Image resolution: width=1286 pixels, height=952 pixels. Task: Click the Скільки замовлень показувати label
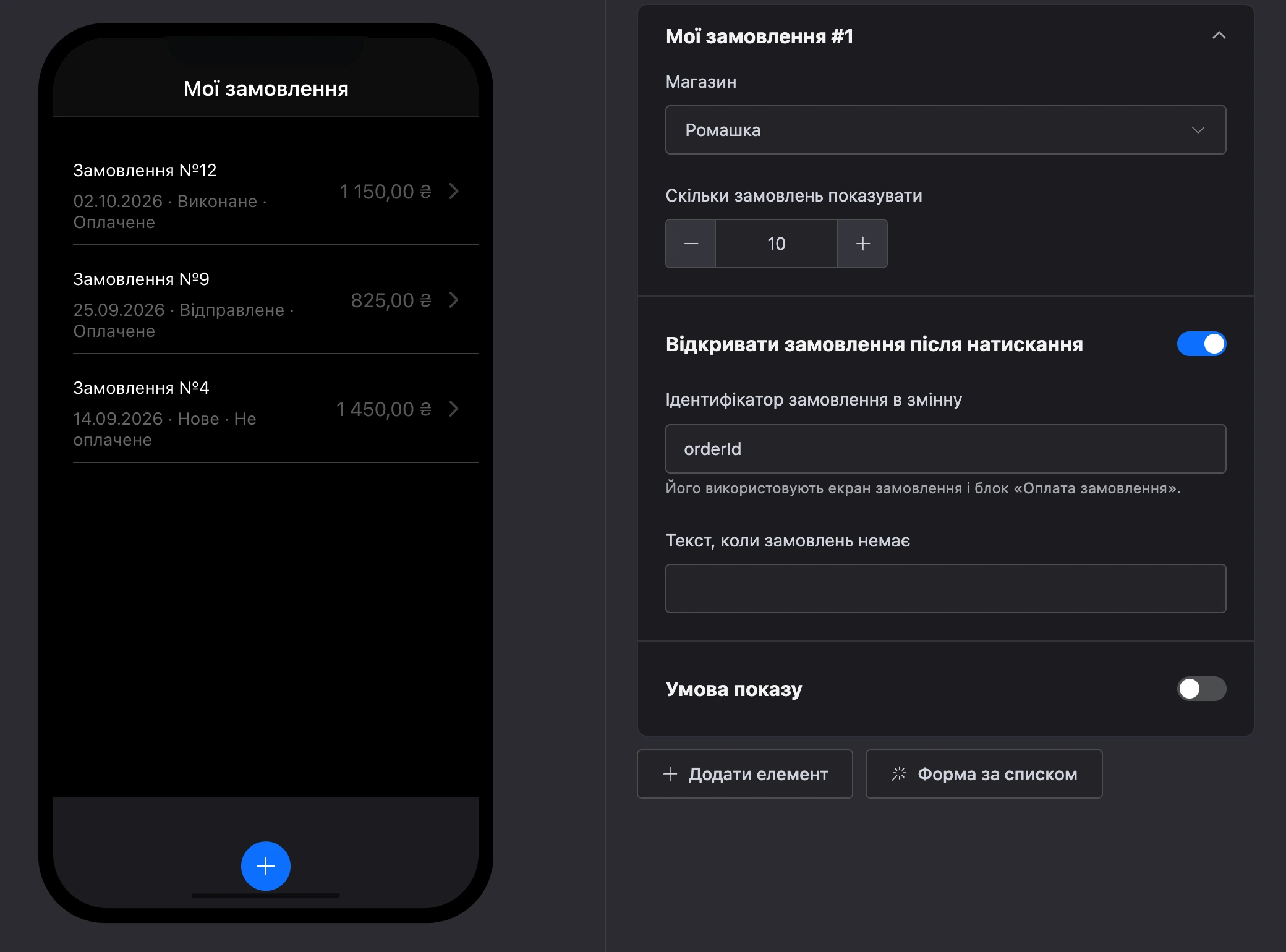click(x=794, y=196)
